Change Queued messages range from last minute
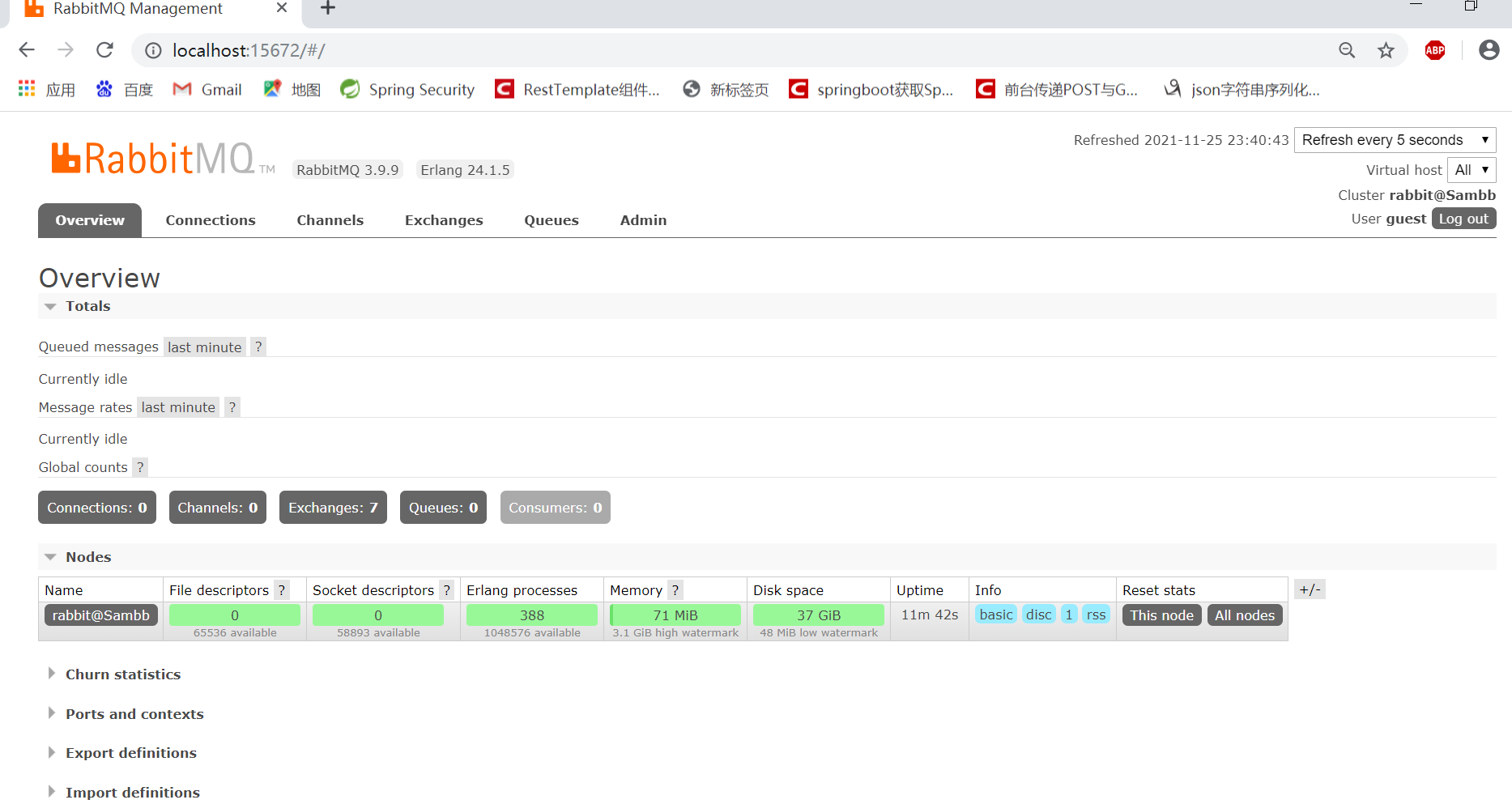Viewport: 1512px width, 804px height. pos(205,347)
